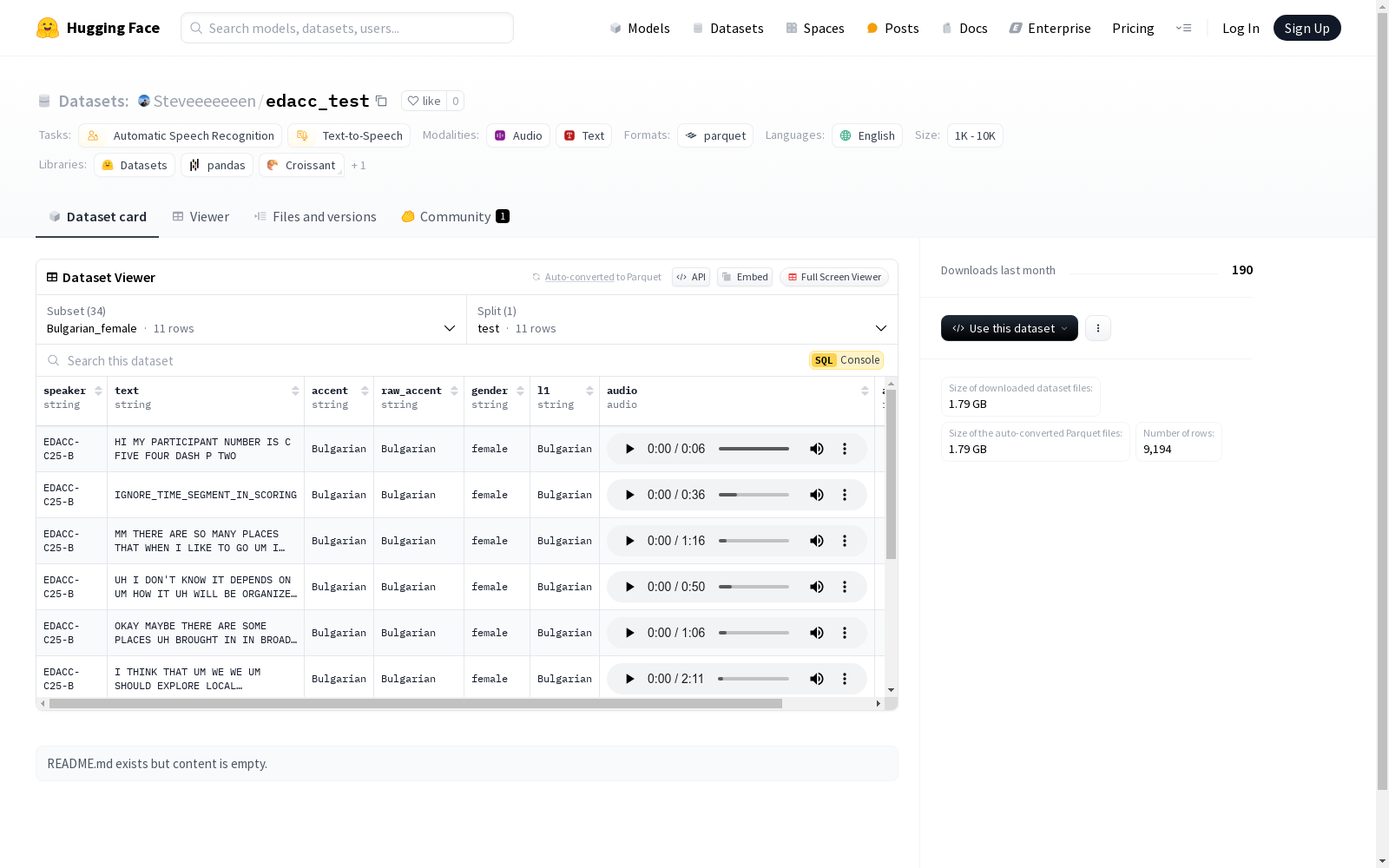1389x868 pixels.
Task: Click the Hugging Face logo icon
Action: (48, 28)
